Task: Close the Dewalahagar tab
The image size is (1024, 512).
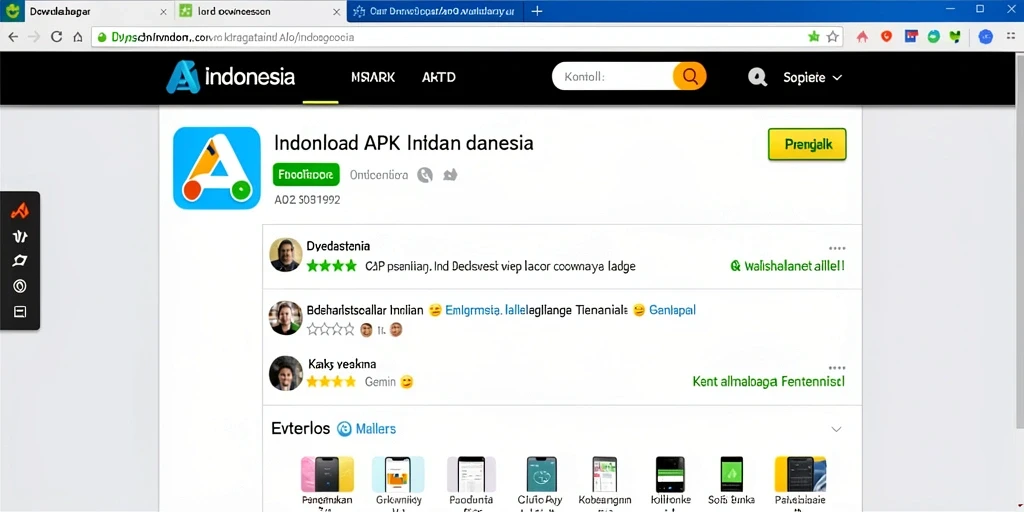Action: pos(163,12)
